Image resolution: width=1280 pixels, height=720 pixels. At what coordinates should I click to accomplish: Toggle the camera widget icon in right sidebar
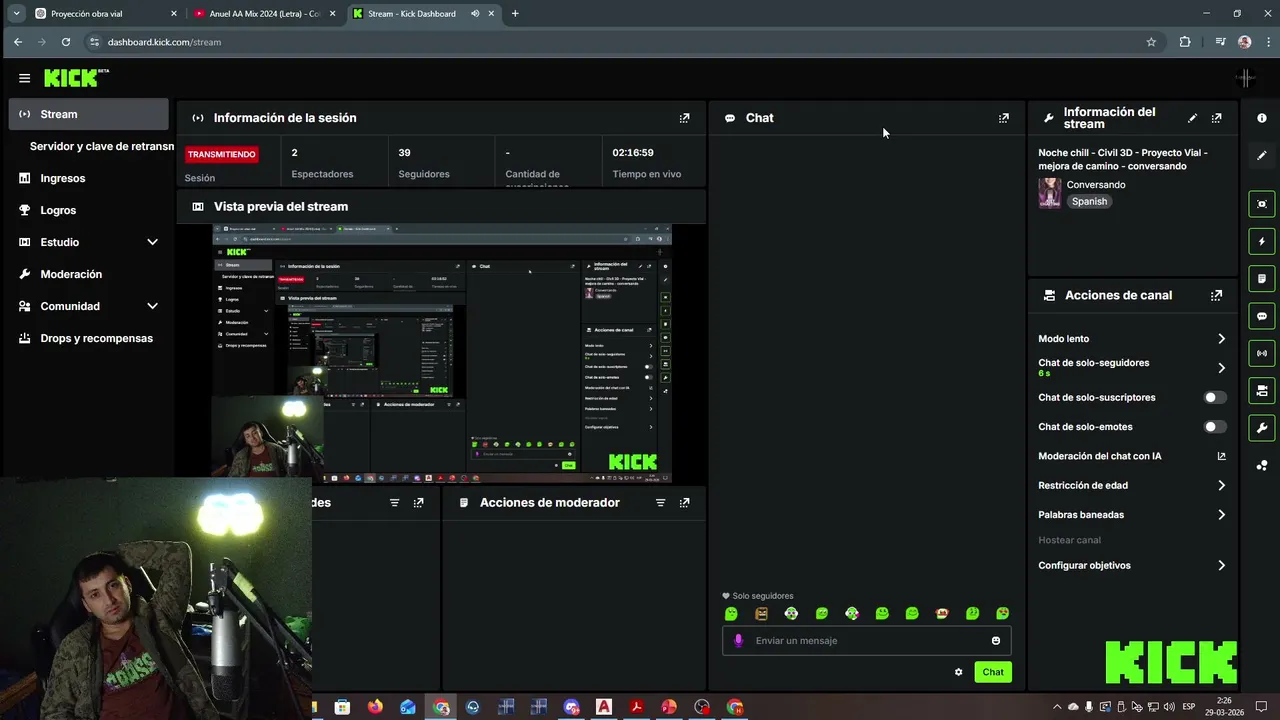tap(1262, 391)
